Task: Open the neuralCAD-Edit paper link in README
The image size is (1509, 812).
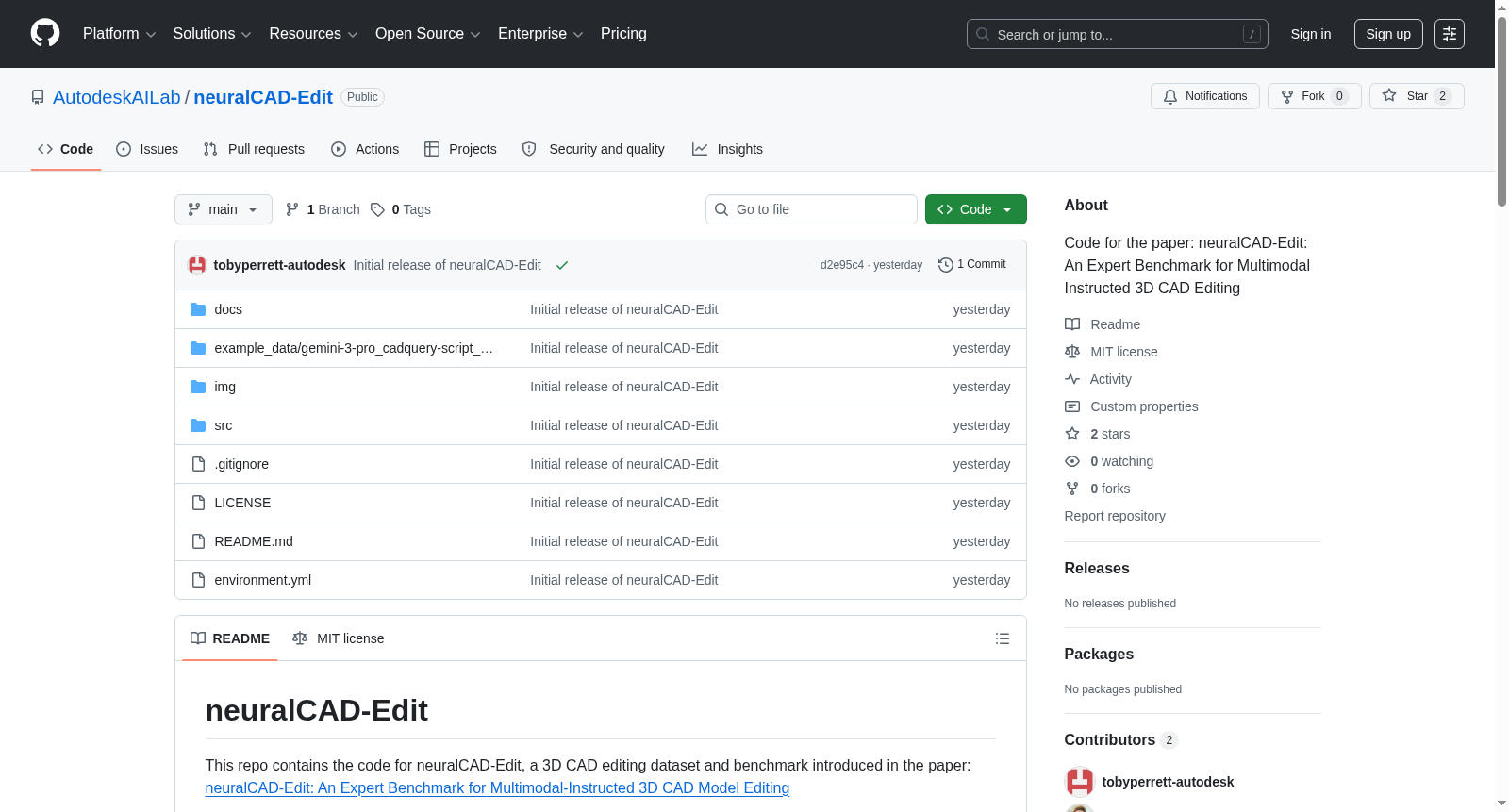Action: pyautogui.click(x=497, y=788)
